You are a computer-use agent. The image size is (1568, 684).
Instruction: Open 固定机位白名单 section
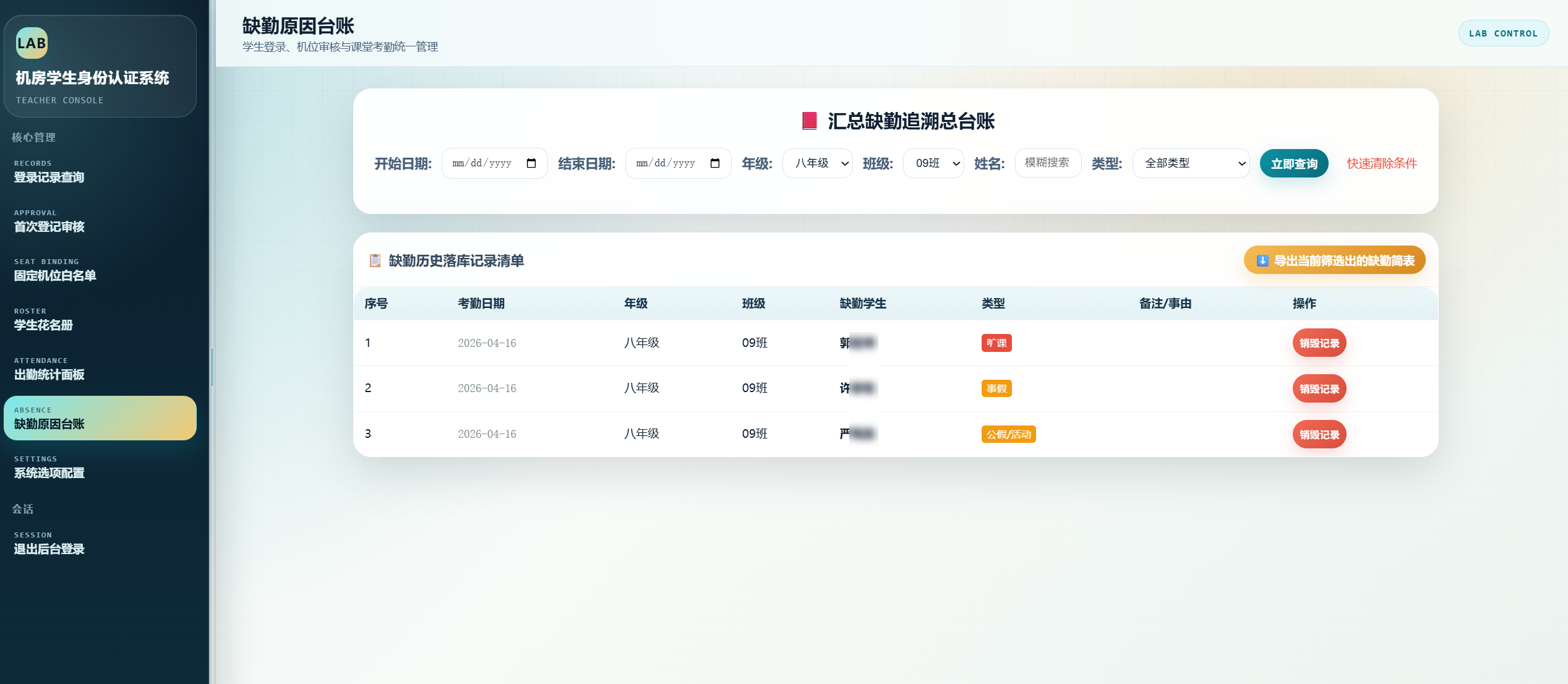tap(100, 270)
